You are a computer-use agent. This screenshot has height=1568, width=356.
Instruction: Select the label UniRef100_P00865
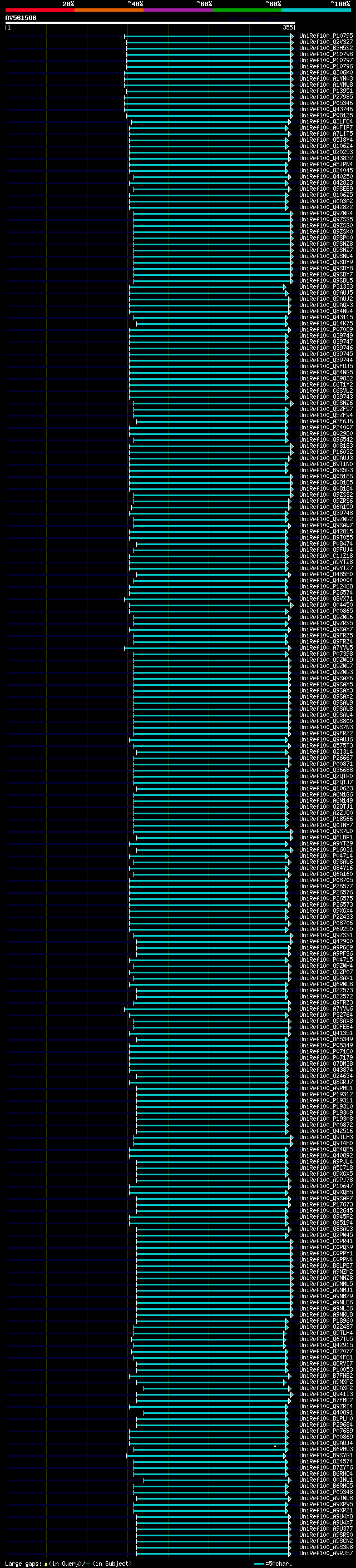pos(325,611)
